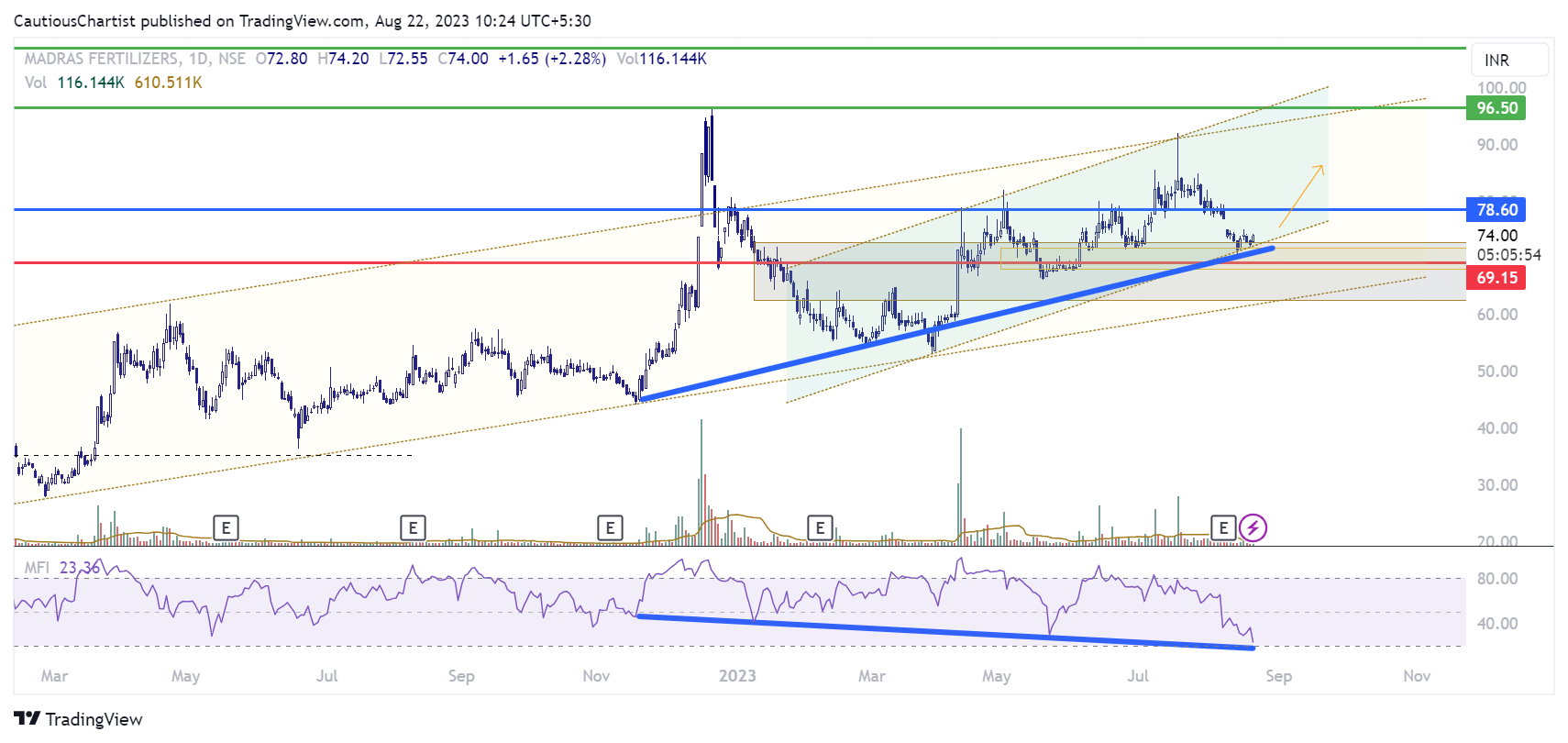Click the 2023 year label on time axis
Screen dimensions: 1568x743
[737, 676]
